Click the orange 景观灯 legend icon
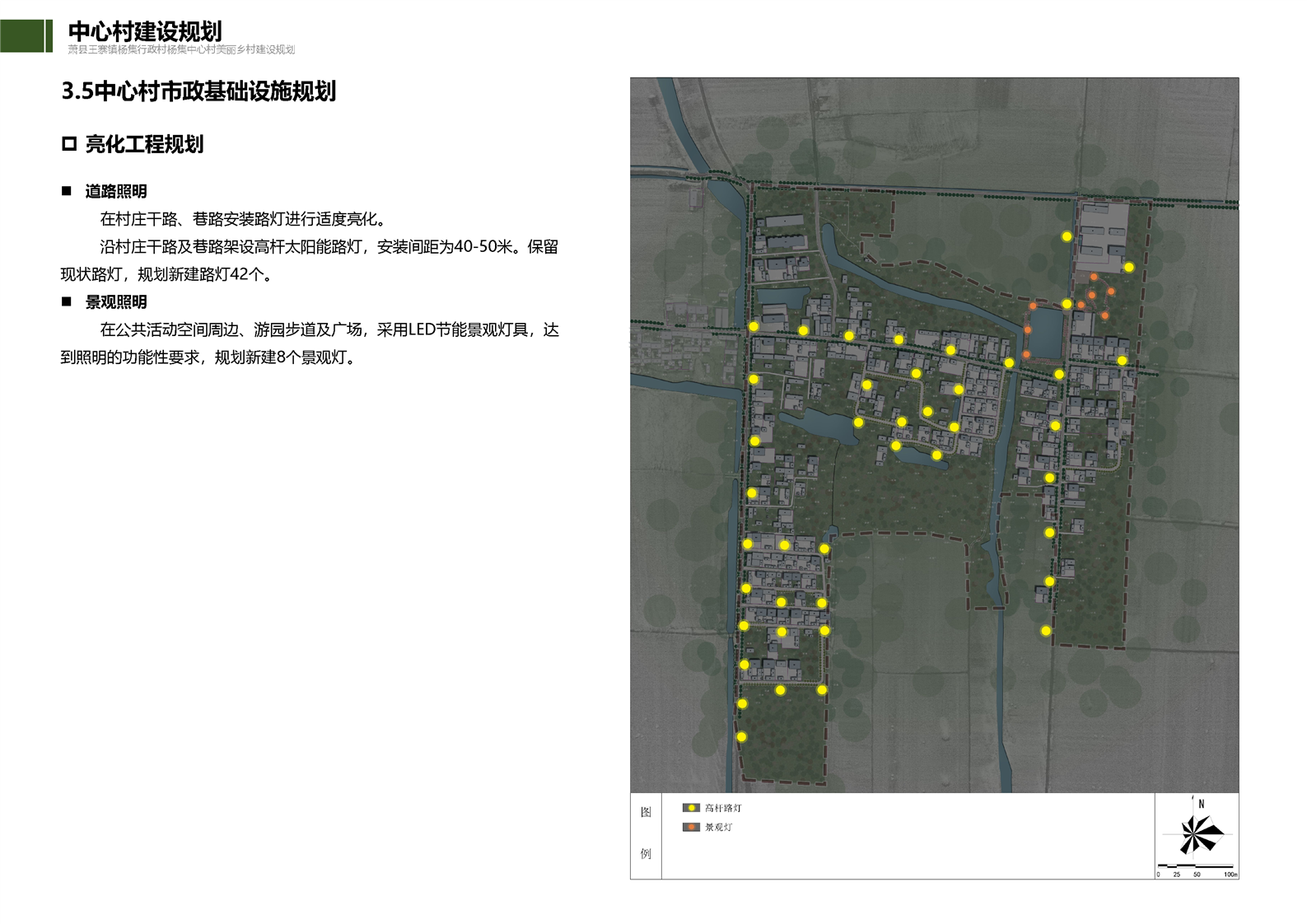This screenshot has width=1307, height=924. pyautogui.click(x=692, y=827)
